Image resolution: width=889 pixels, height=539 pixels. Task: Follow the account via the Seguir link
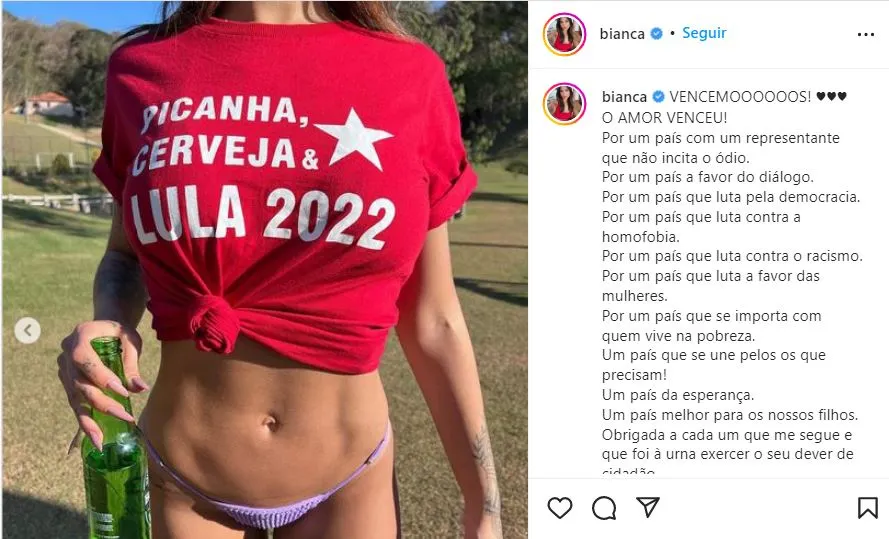click(x=704, y=33)
